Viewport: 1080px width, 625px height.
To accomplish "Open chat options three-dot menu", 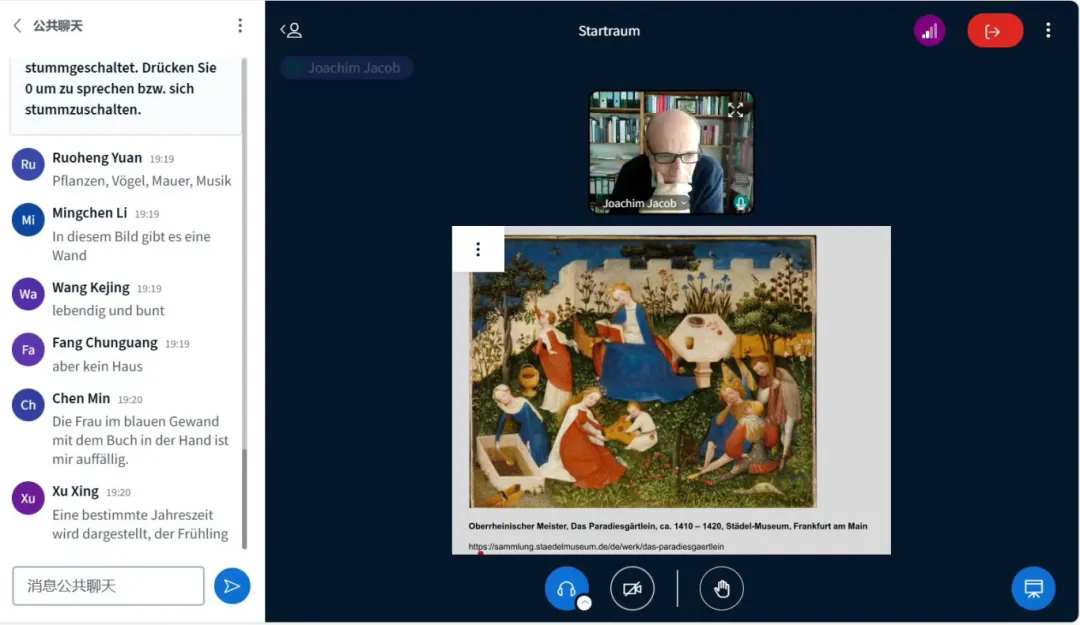I will (x=239, y=26).
